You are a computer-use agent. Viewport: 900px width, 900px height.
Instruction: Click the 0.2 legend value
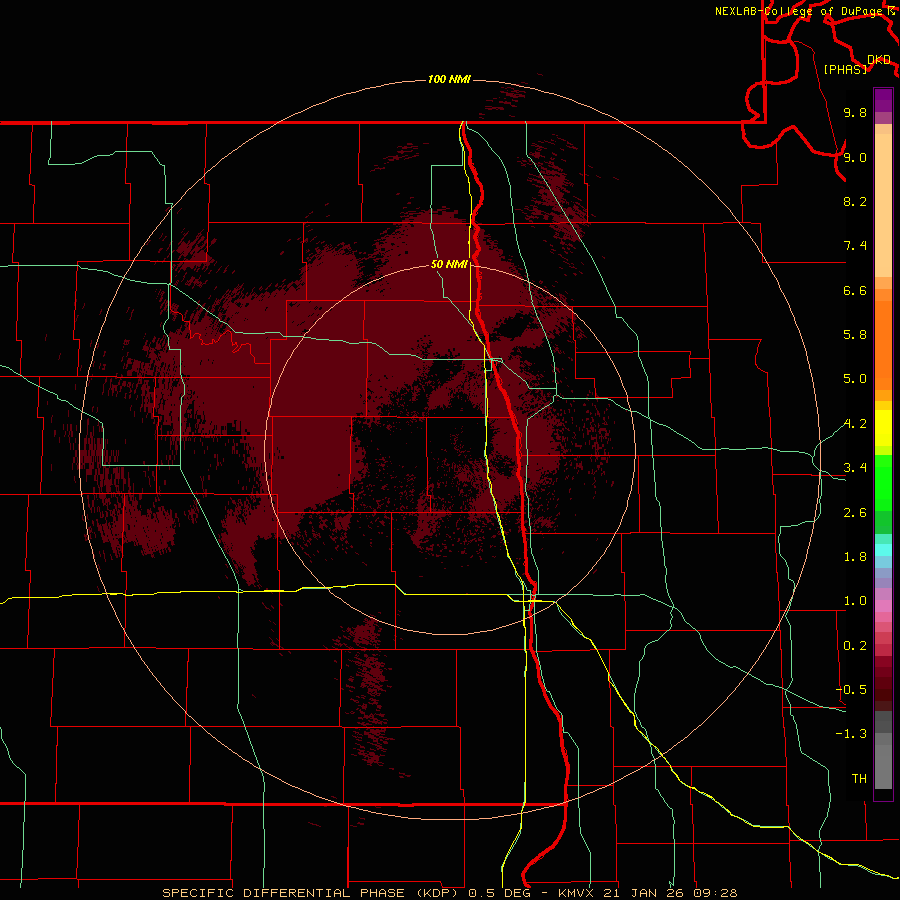tap(855, 646)
